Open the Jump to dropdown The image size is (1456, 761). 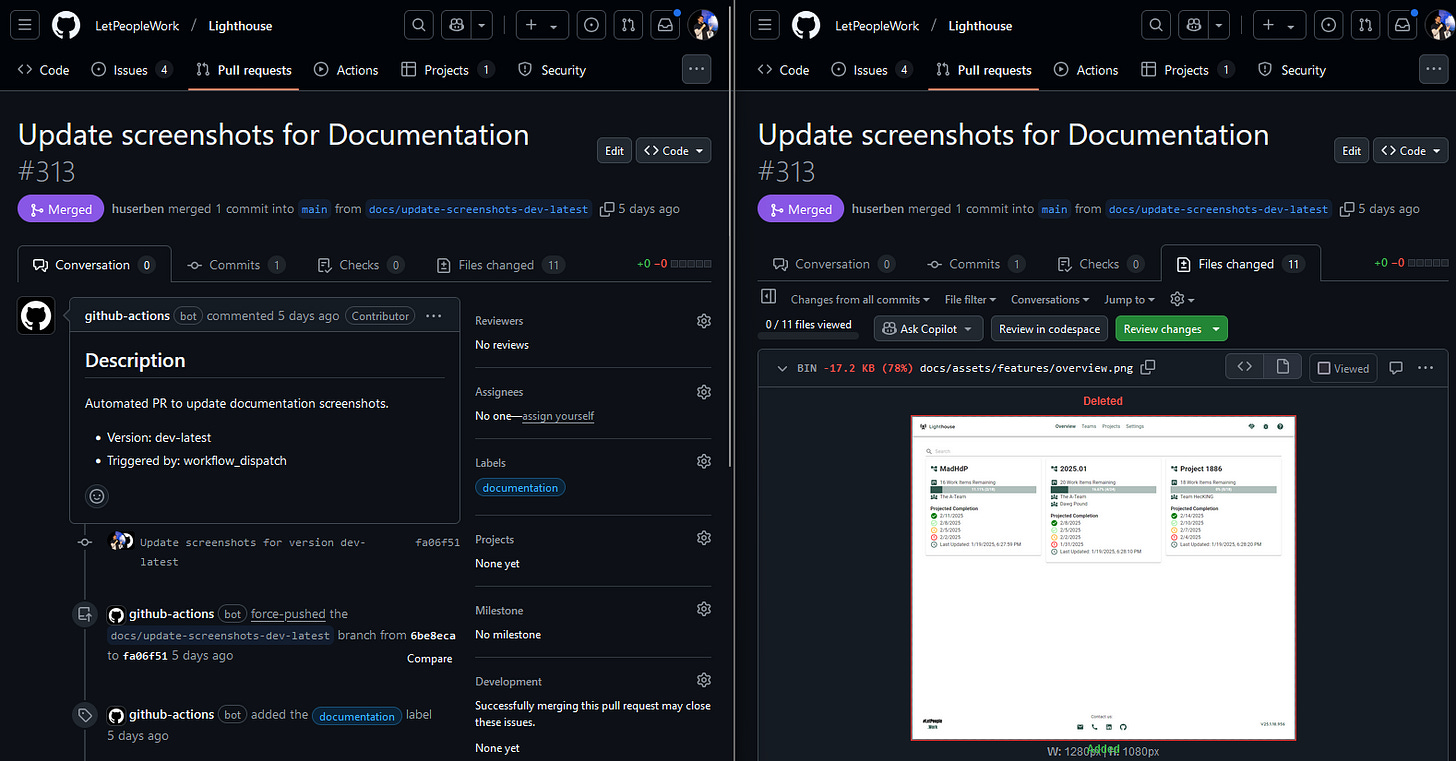click(x=1129, y=299)
